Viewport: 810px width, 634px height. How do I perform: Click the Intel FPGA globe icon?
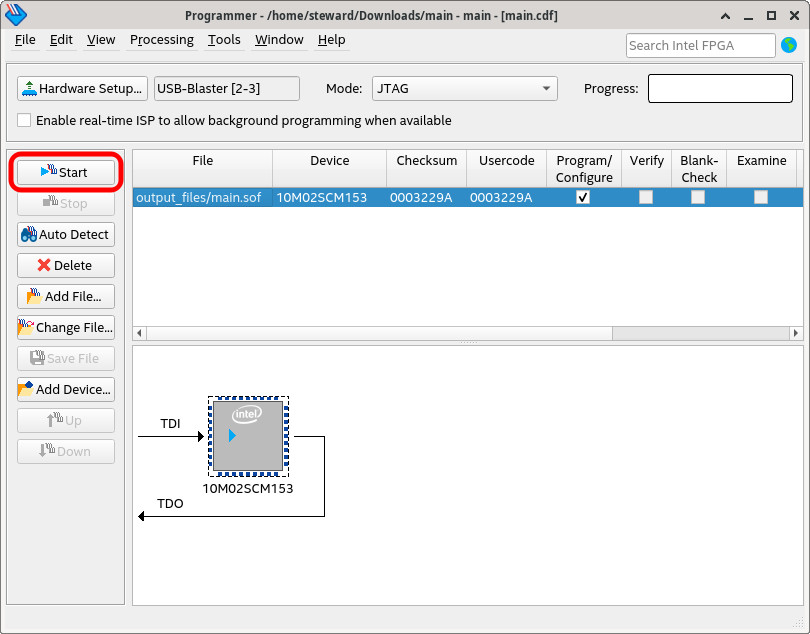coord(789,45)
